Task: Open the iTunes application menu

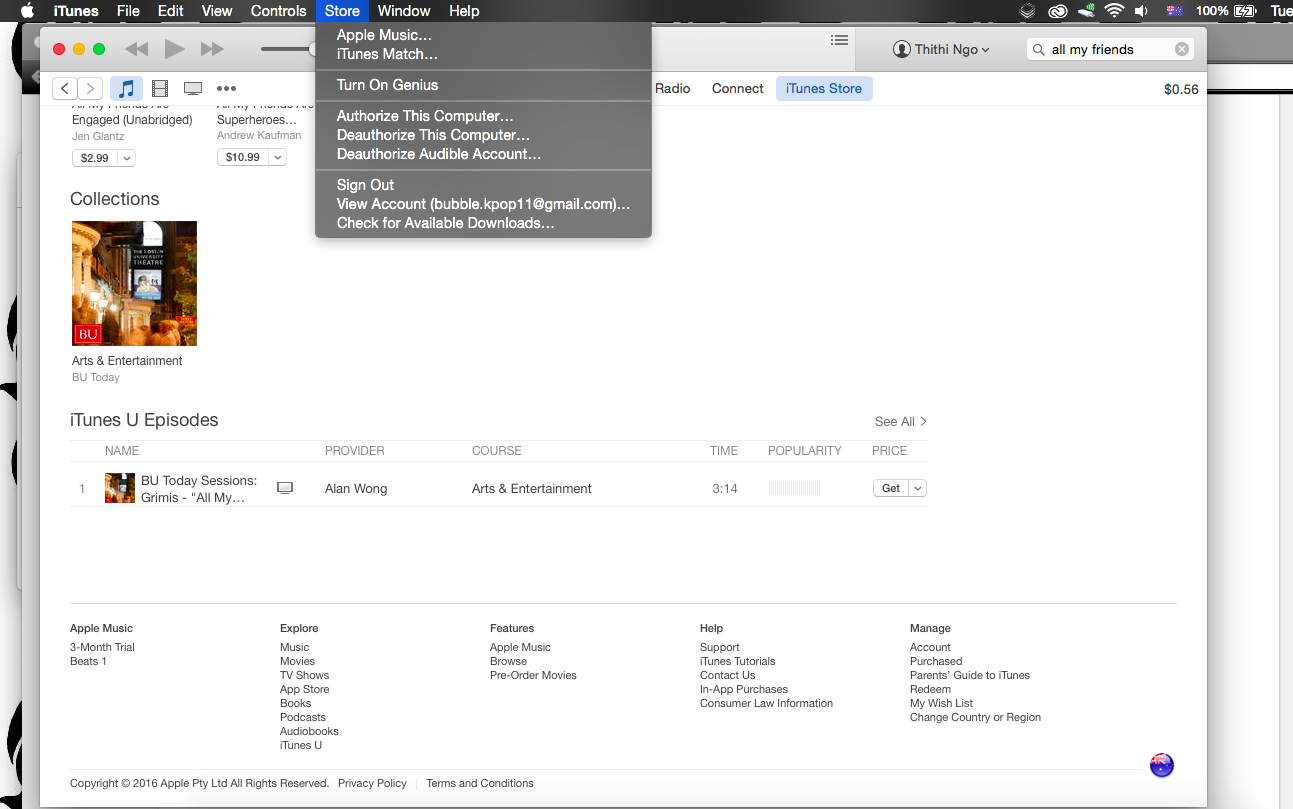Action: [76, 11]
